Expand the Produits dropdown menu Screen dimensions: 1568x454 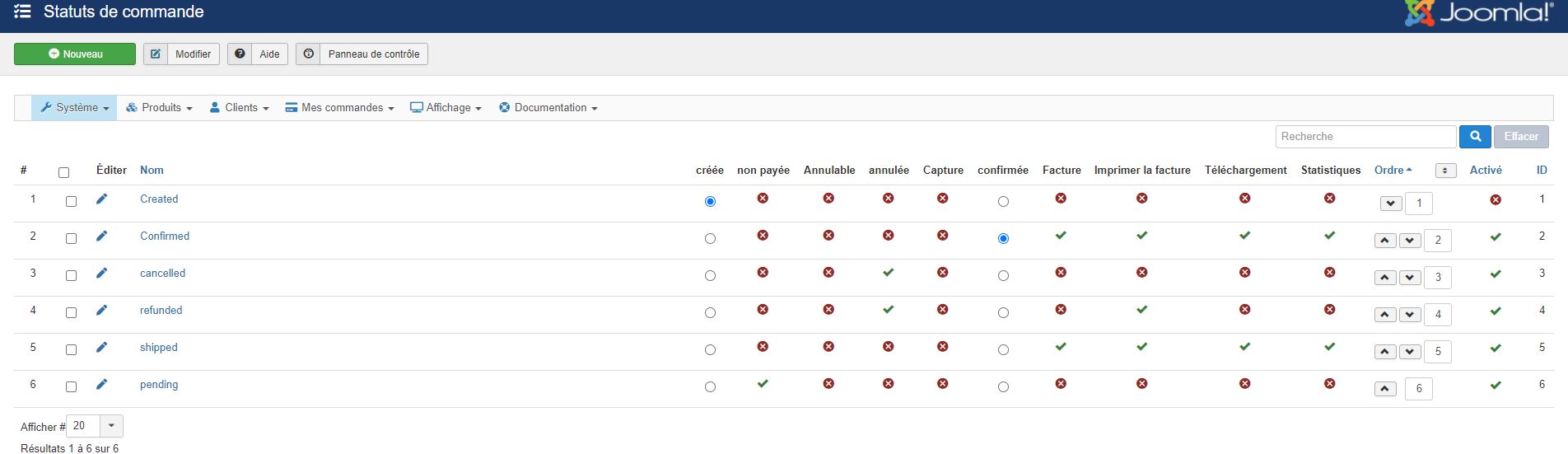(159, 108)
